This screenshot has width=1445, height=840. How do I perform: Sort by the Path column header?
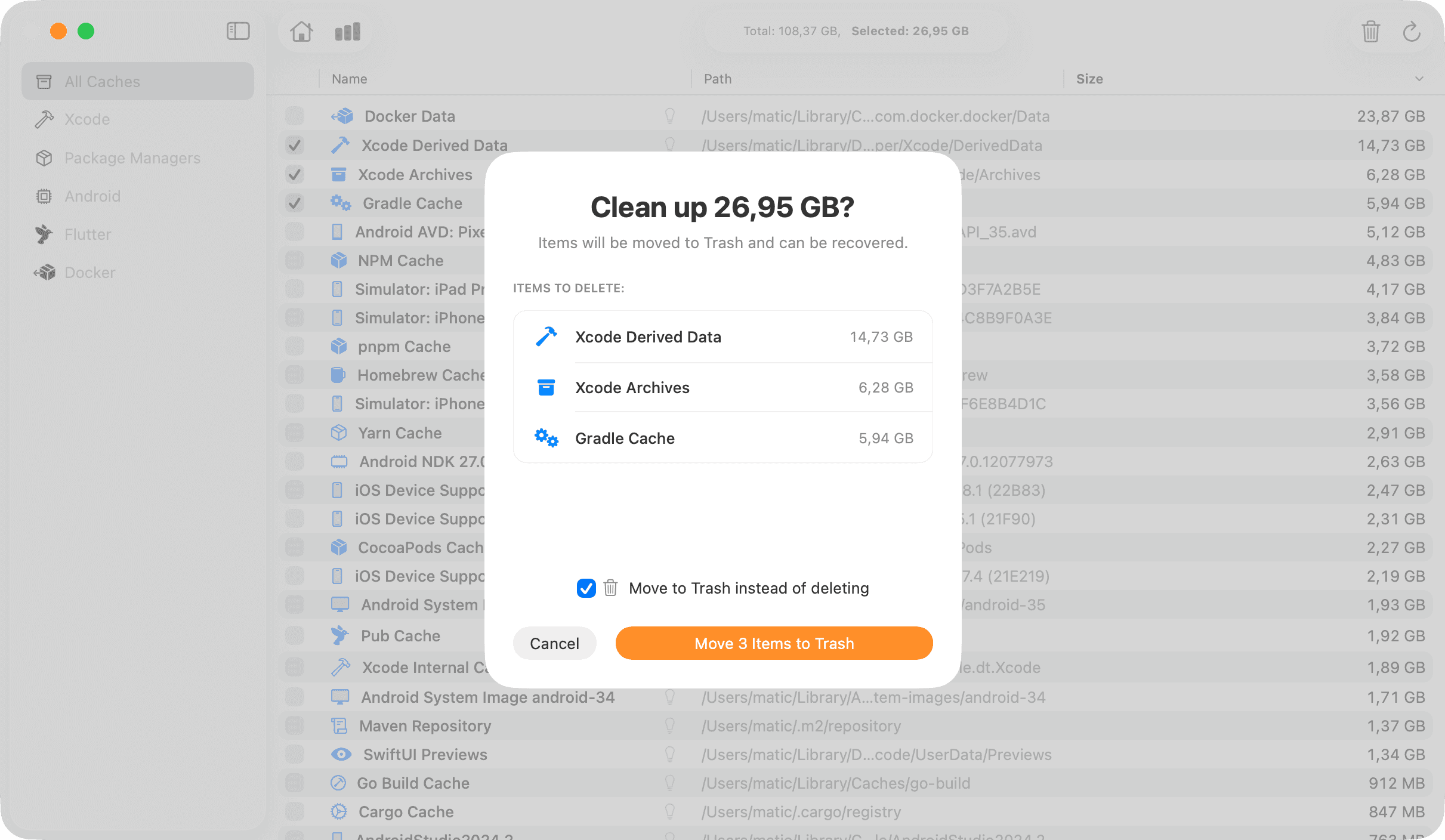pos(718,79)
